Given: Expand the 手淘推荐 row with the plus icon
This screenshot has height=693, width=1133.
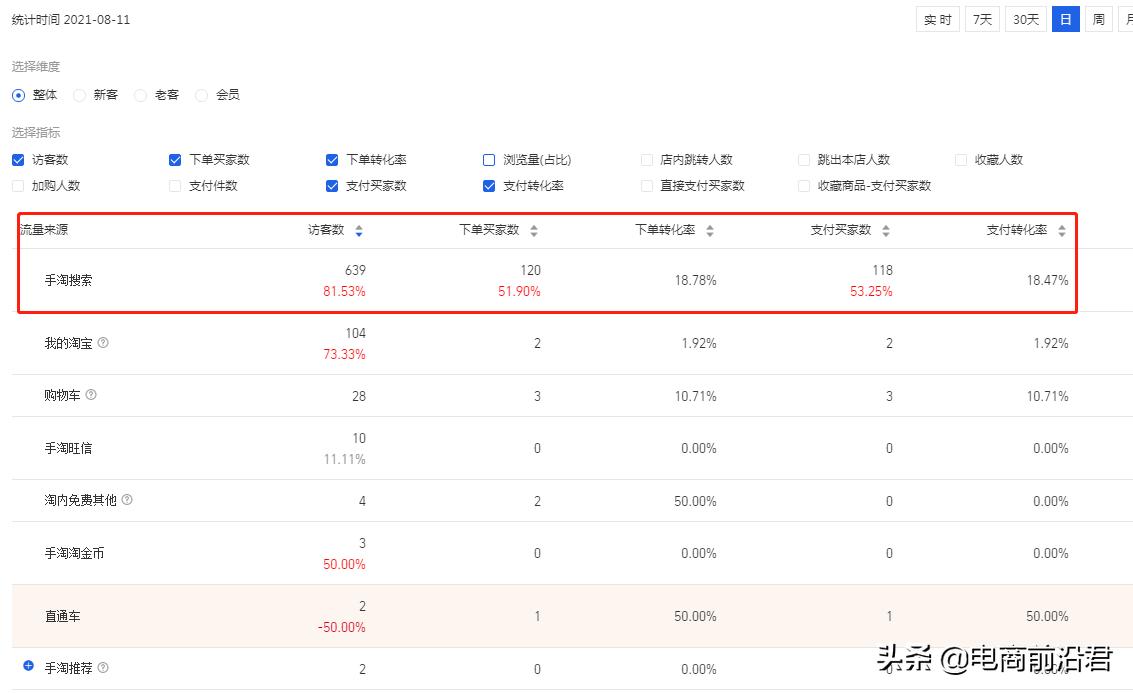Looking at the screenshot, I should coord(26,668).
